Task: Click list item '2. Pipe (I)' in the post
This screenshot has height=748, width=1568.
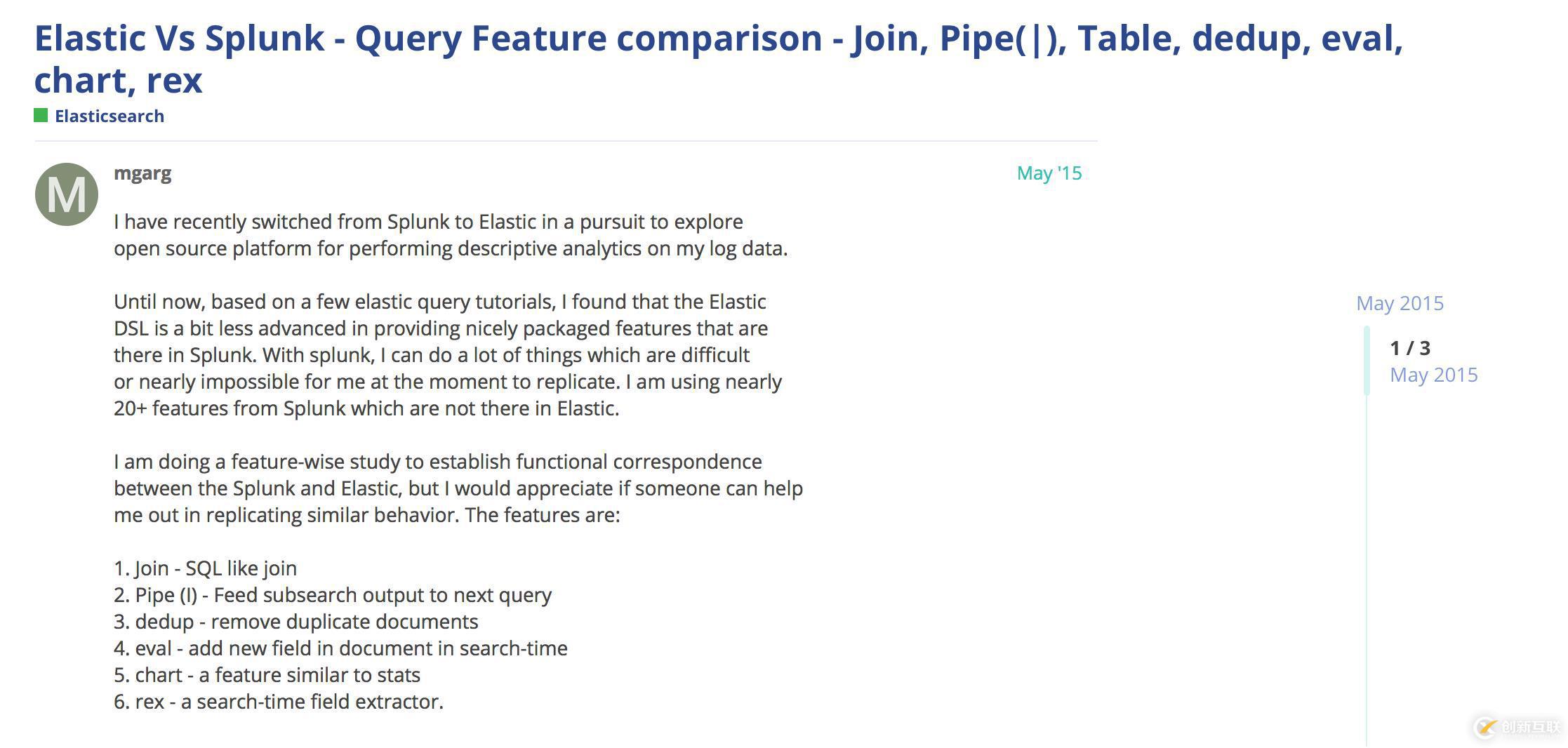Action: [333, 594]
